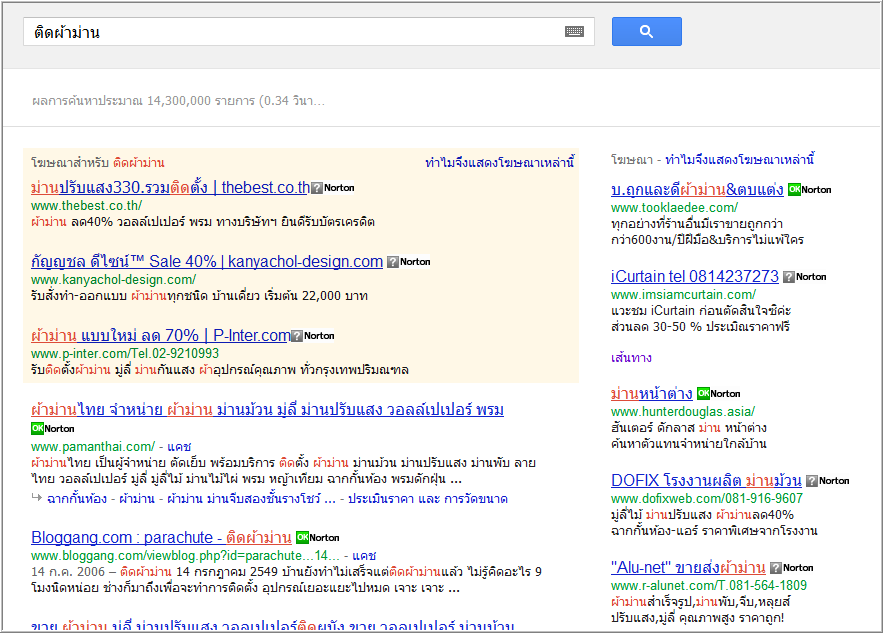Screen dimensions: 883x633
Task: Click description line 'ฮันเตอร์ ดักลาส ม่าน หน้าต่าง'
Action: (689, 428)
